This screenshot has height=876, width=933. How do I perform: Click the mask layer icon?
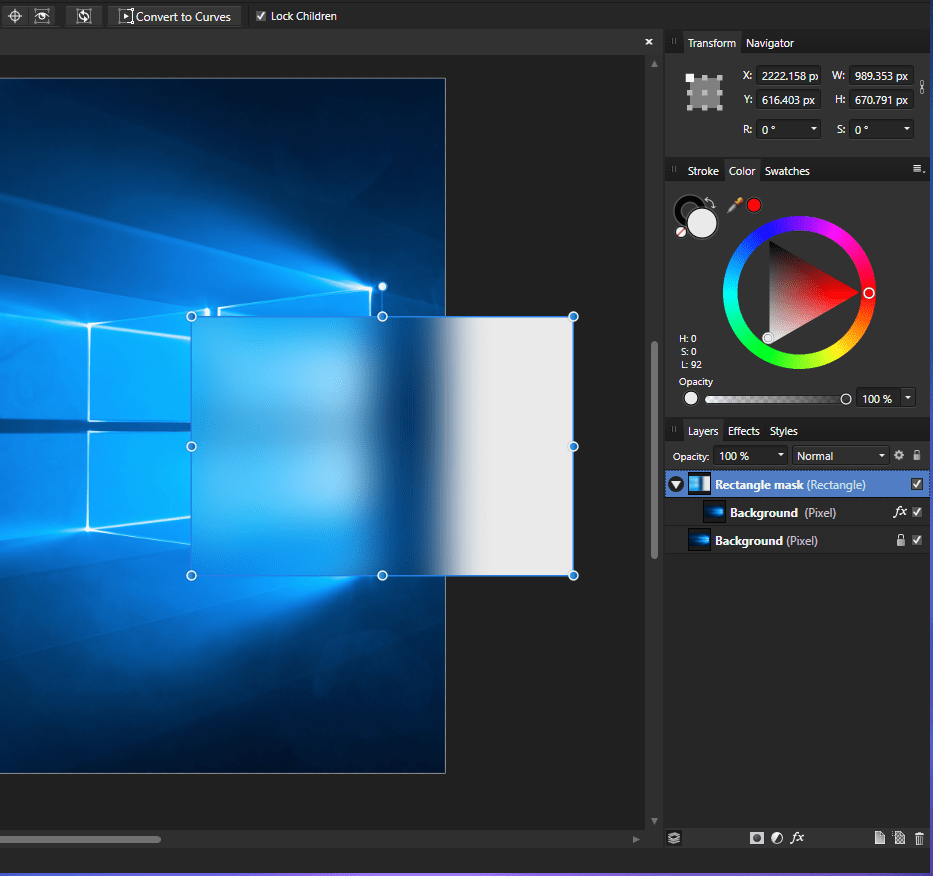click(x=756, y=838)
